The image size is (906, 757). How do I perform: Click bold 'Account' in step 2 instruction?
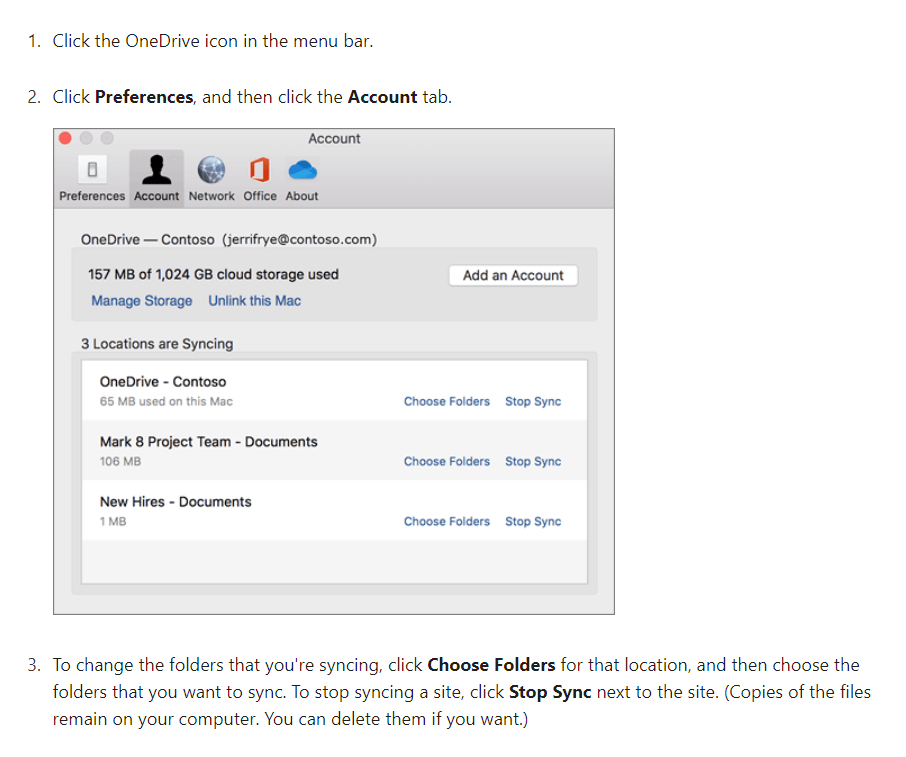[383, 97]
